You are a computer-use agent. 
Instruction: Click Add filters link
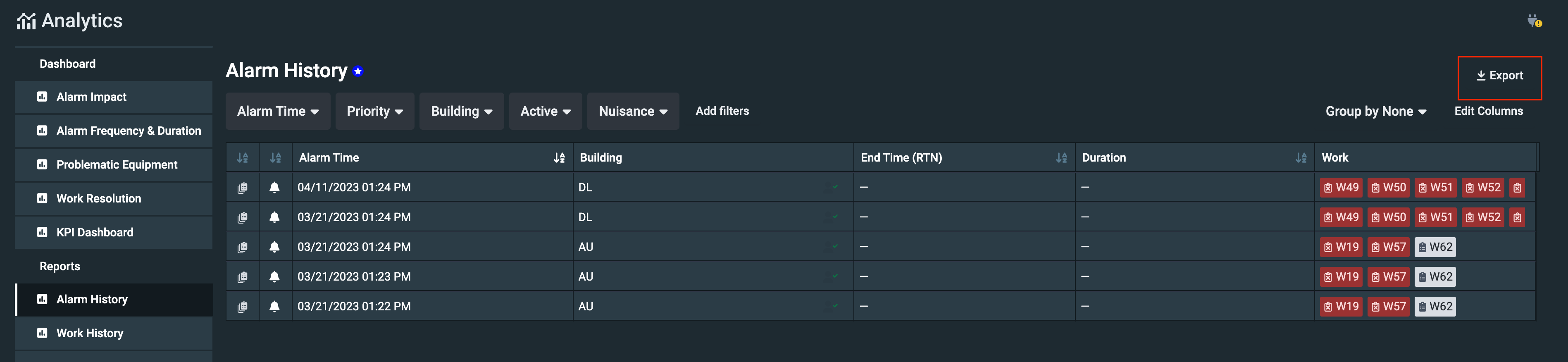tap(722, 111)
